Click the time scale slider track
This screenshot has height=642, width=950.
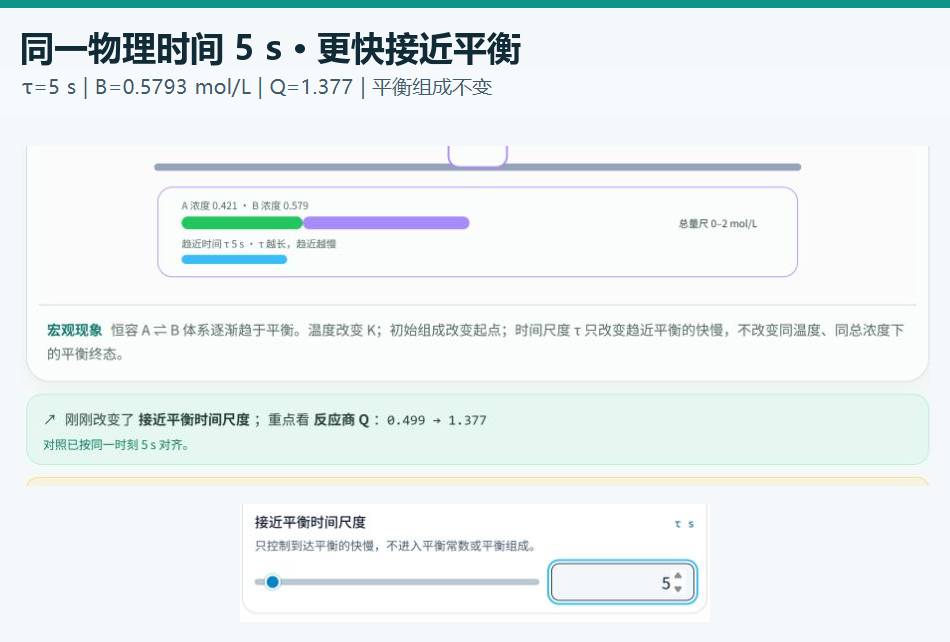tap(397, 582)
